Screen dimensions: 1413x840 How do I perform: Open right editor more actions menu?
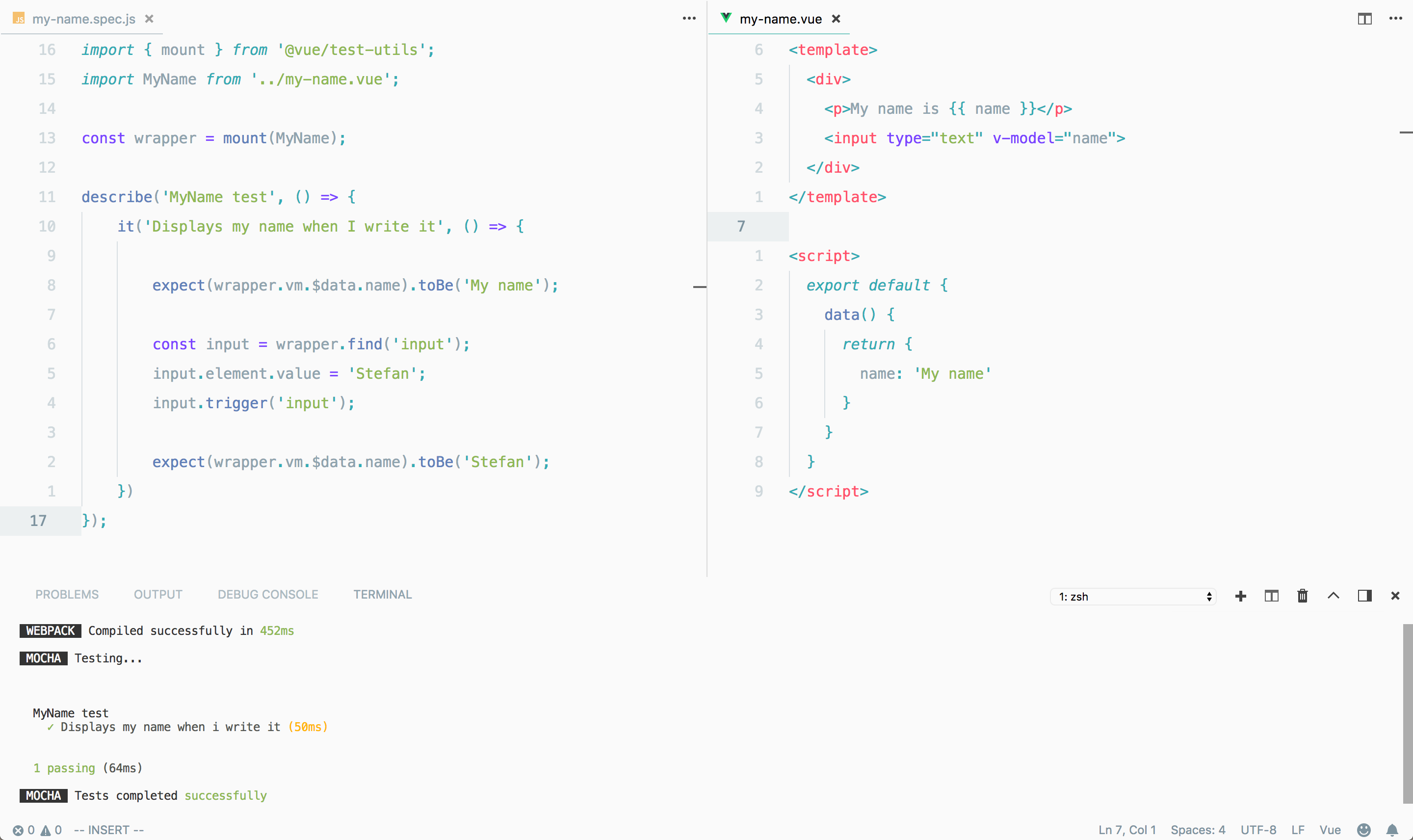(1395, 19)
